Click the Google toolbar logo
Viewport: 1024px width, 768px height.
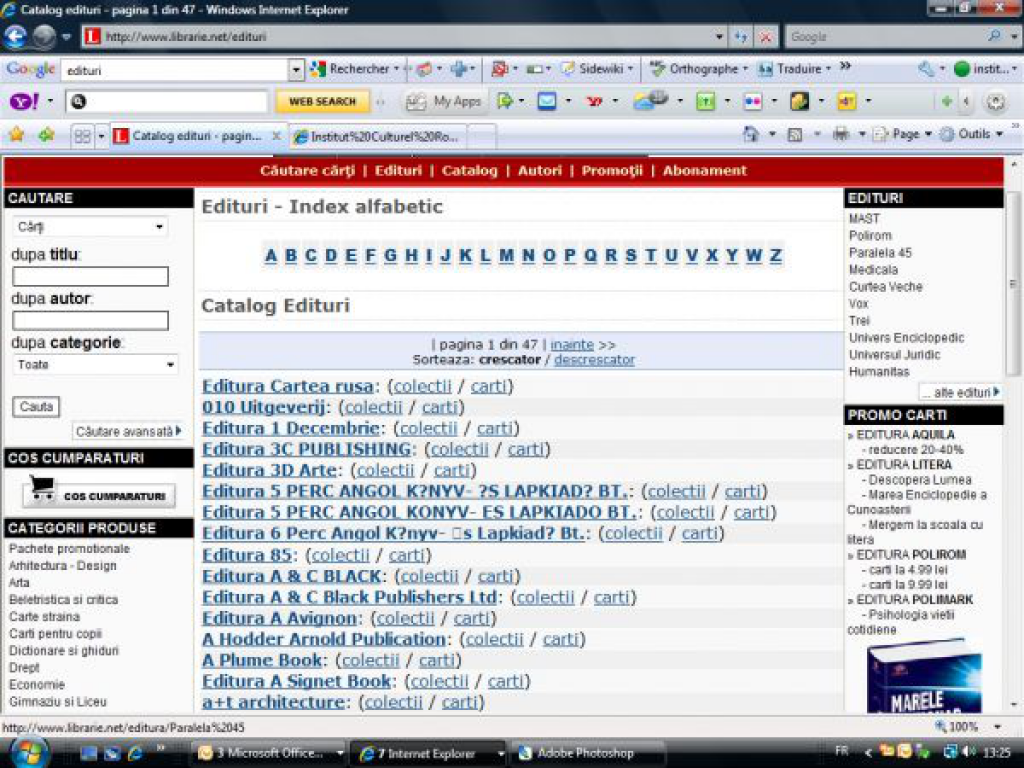coord(30,69)
